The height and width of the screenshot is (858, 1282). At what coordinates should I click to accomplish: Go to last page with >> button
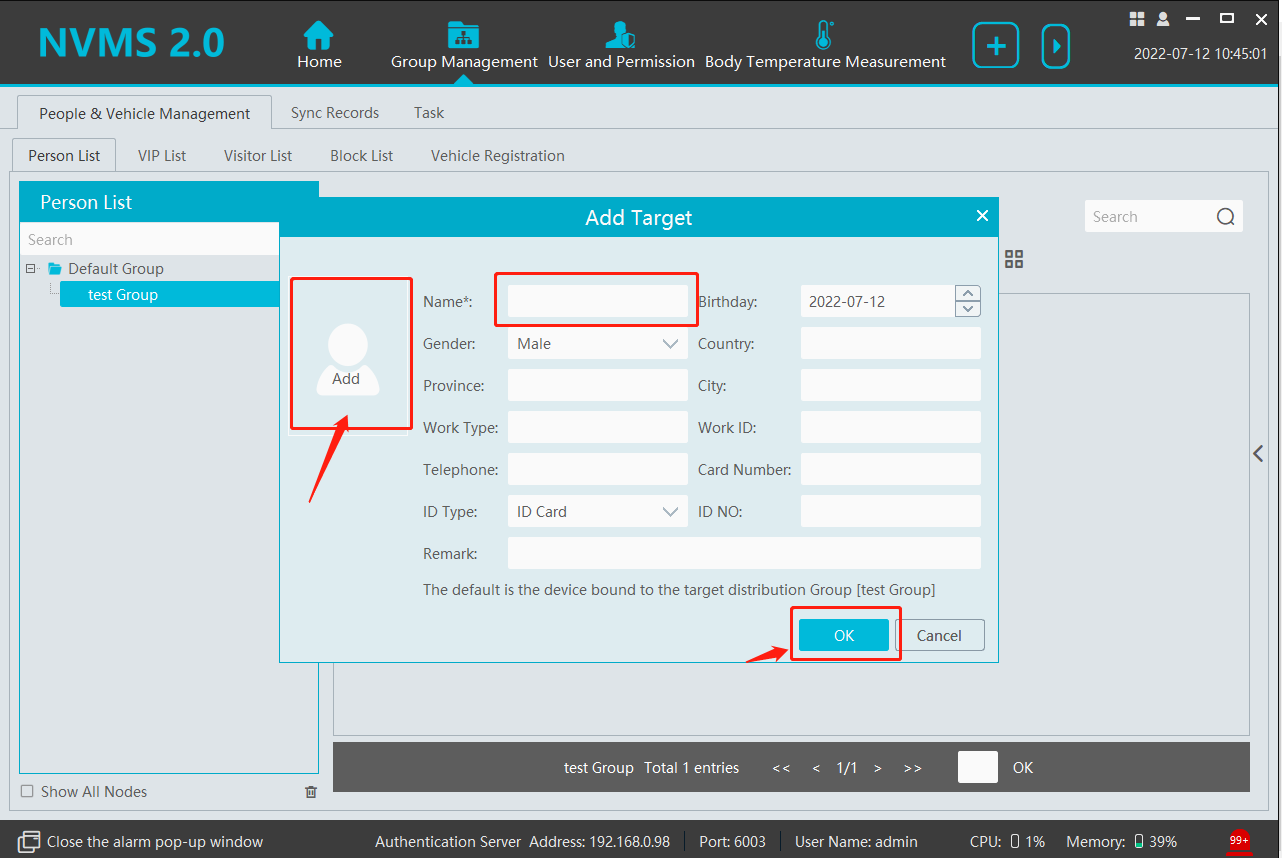tap(912, 768)
